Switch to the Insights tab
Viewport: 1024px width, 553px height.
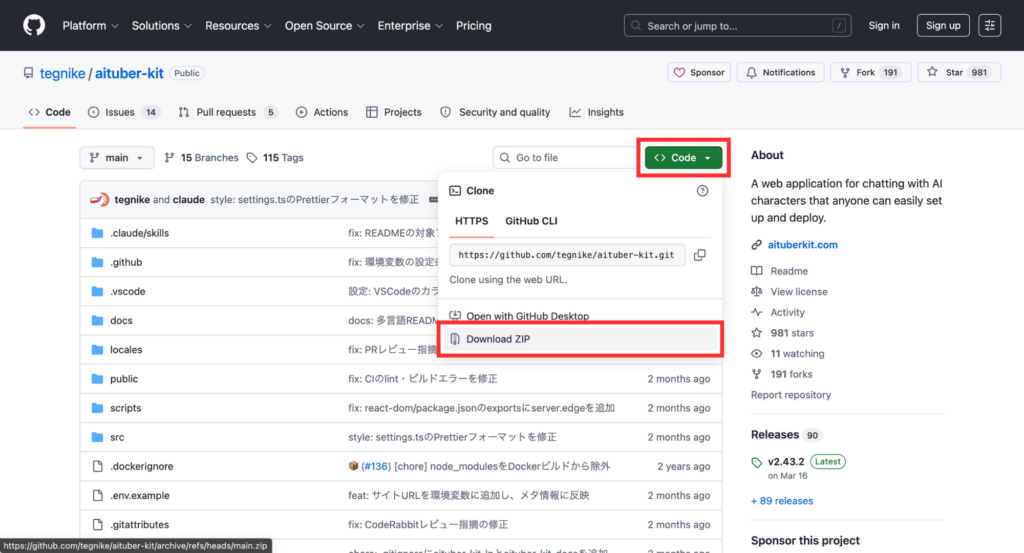(596, 112)
